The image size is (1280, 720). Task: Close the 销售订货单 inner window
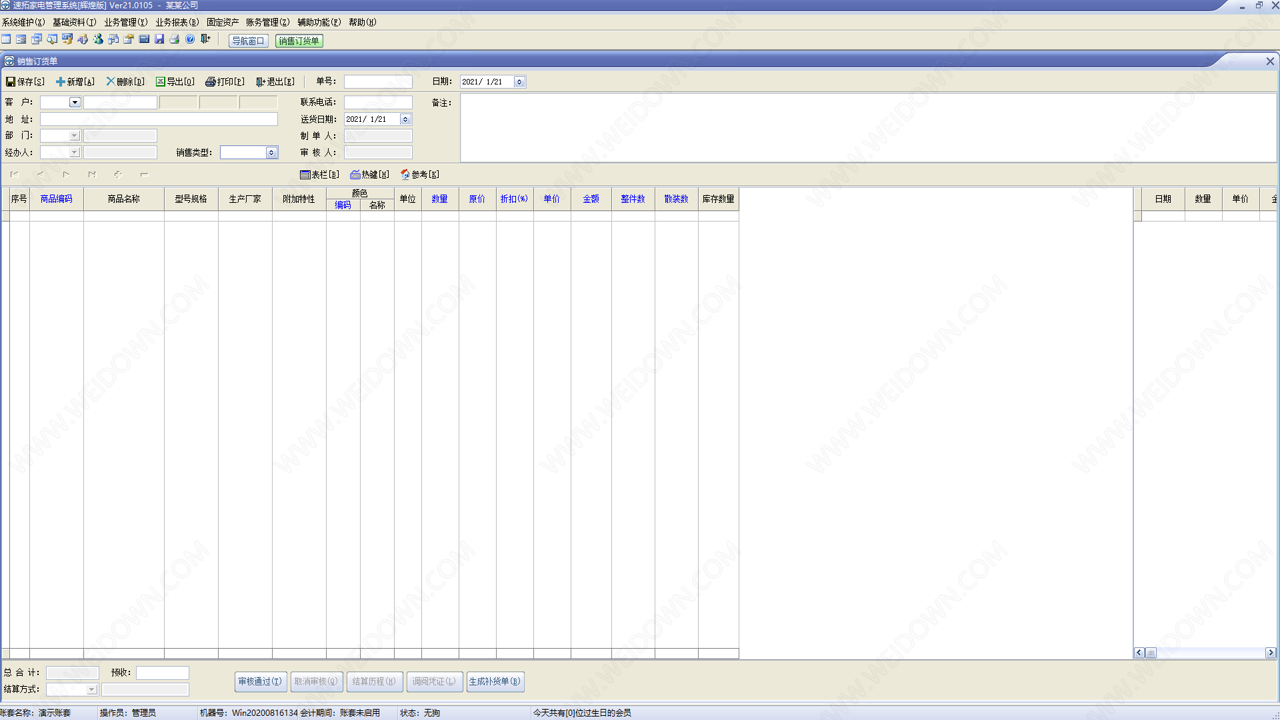(1270, 61)
